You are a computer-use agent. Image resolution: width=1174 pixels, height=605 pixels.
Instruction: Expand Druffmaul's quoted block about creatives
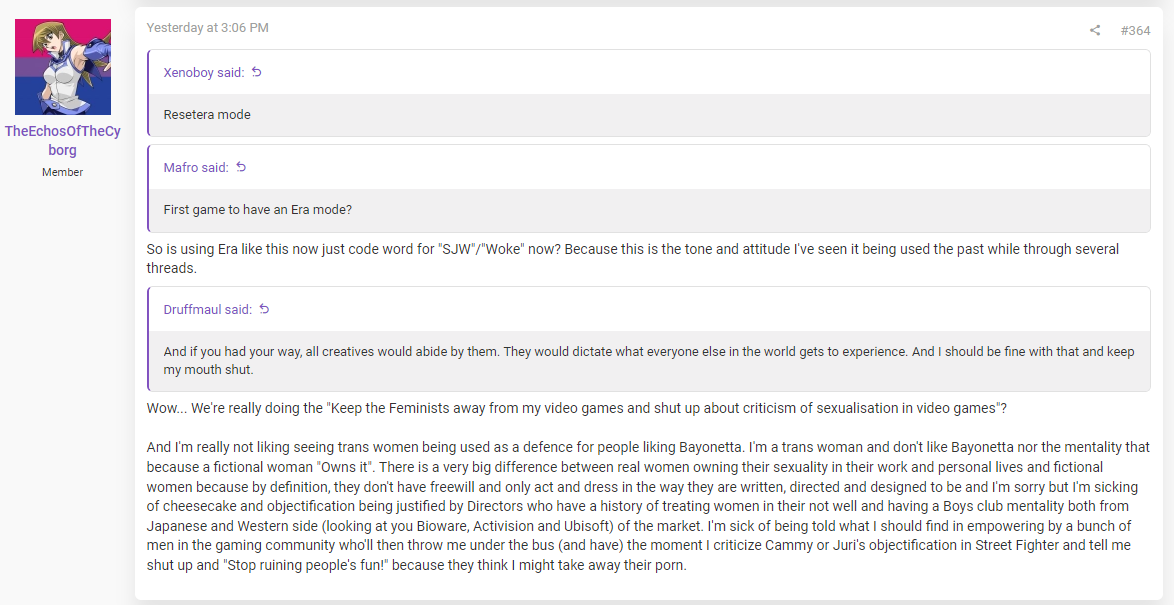click(x=649, y=360)
